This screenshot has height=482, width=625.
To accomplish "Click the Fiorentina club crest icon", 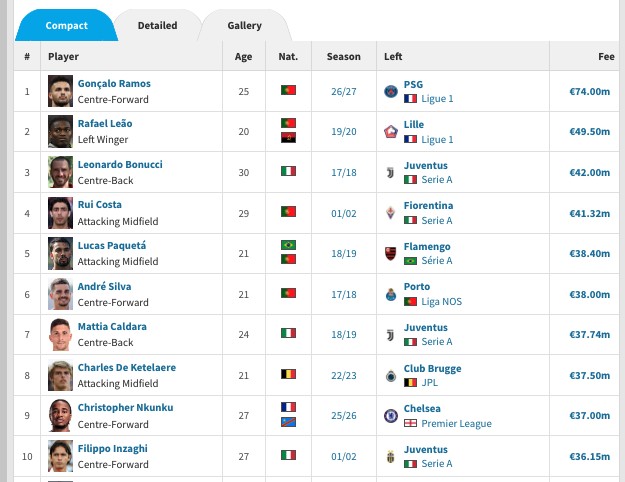I will tap(391, 213).
